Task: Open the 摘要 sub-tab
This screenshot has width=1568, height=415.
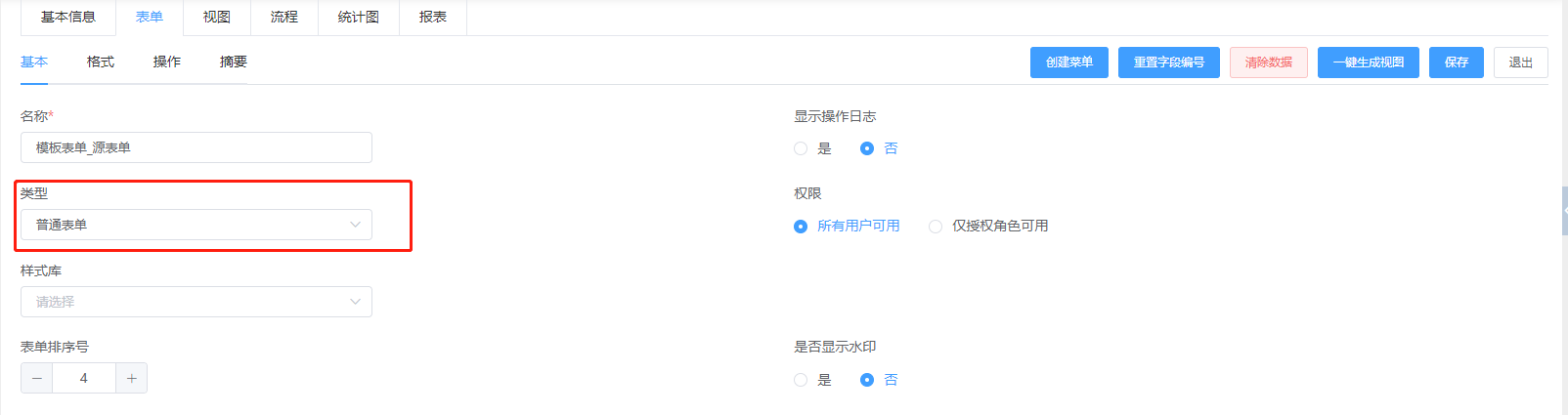Action: tap(234, 62)
